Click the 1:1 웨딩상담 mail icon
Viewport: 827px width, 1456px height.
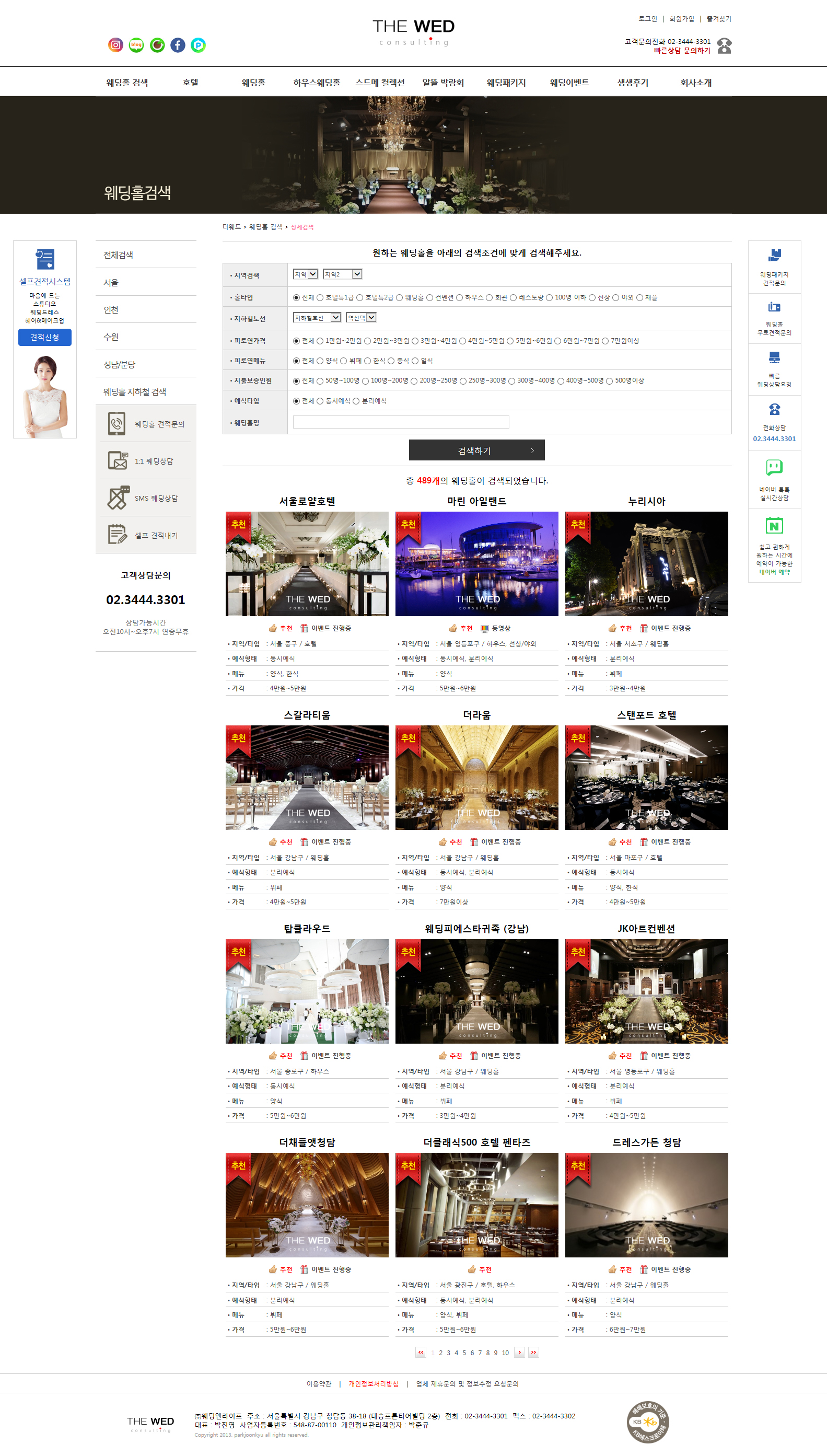point(118,461)
